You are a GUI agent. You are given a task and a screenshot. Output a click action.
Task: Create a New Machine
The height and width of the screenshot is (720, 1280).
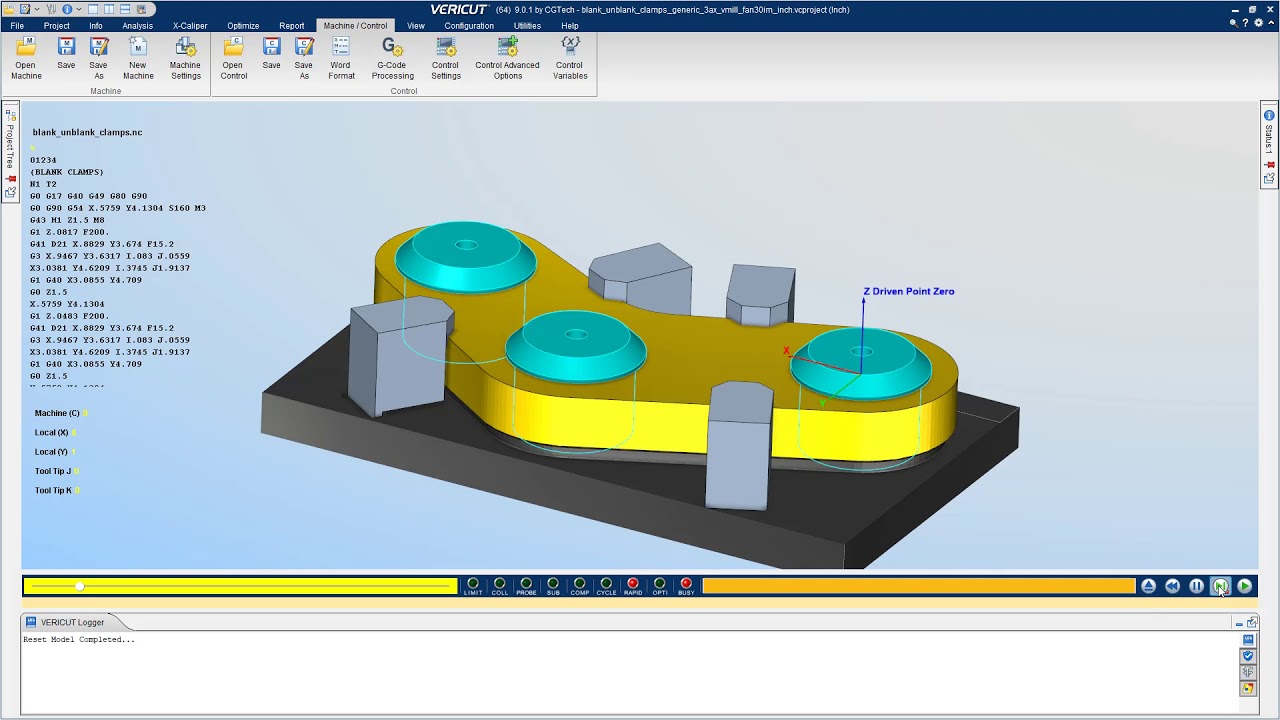(x=138, y=58)
